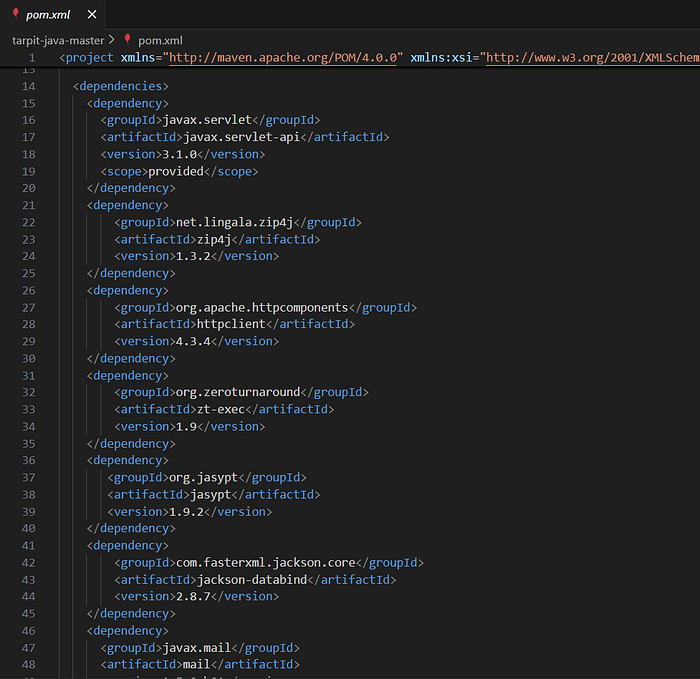Viewport: 700px width, 679px height.
Task: Click line number 14 in the gutter
Action: pyautogui.click(x=29, y=86)
